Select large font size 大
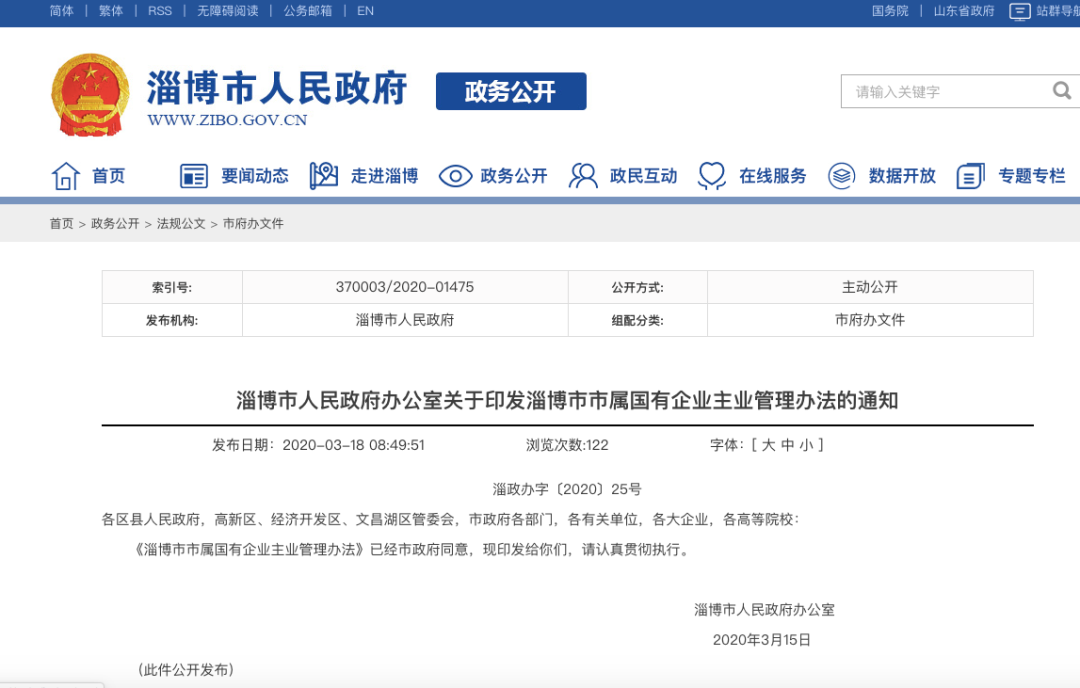Image resolution: width=1080 pixels, height=688 pixels. pos(769,445)
